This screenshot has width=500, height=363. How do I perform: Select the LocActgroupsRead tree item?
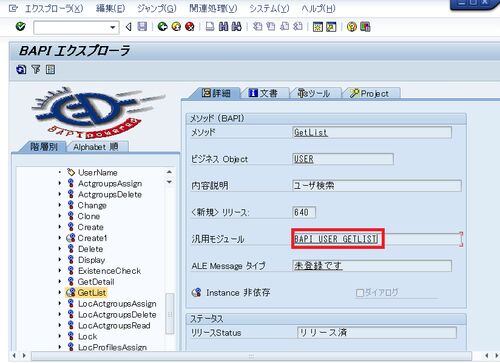click(x=114, y=325)
